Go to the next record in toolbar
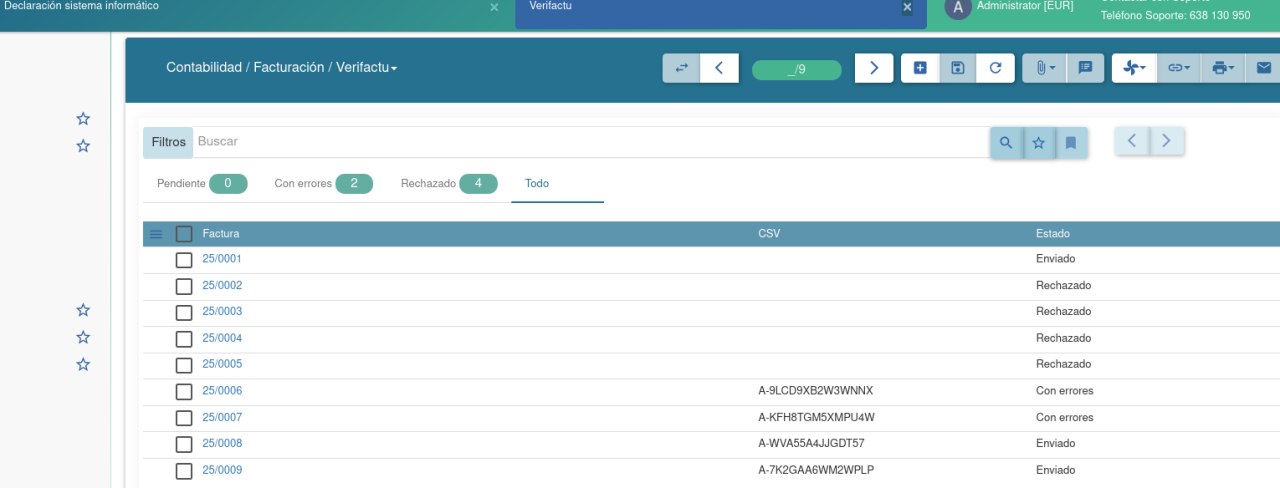This screenshot has width=1280, height=488. tap(874, 68)
